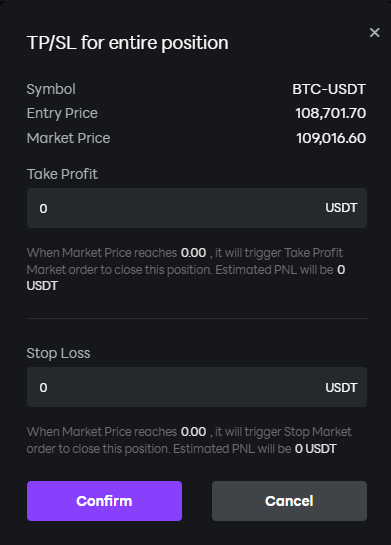Cancel the TP/SL dialog

tap(289, 501)
